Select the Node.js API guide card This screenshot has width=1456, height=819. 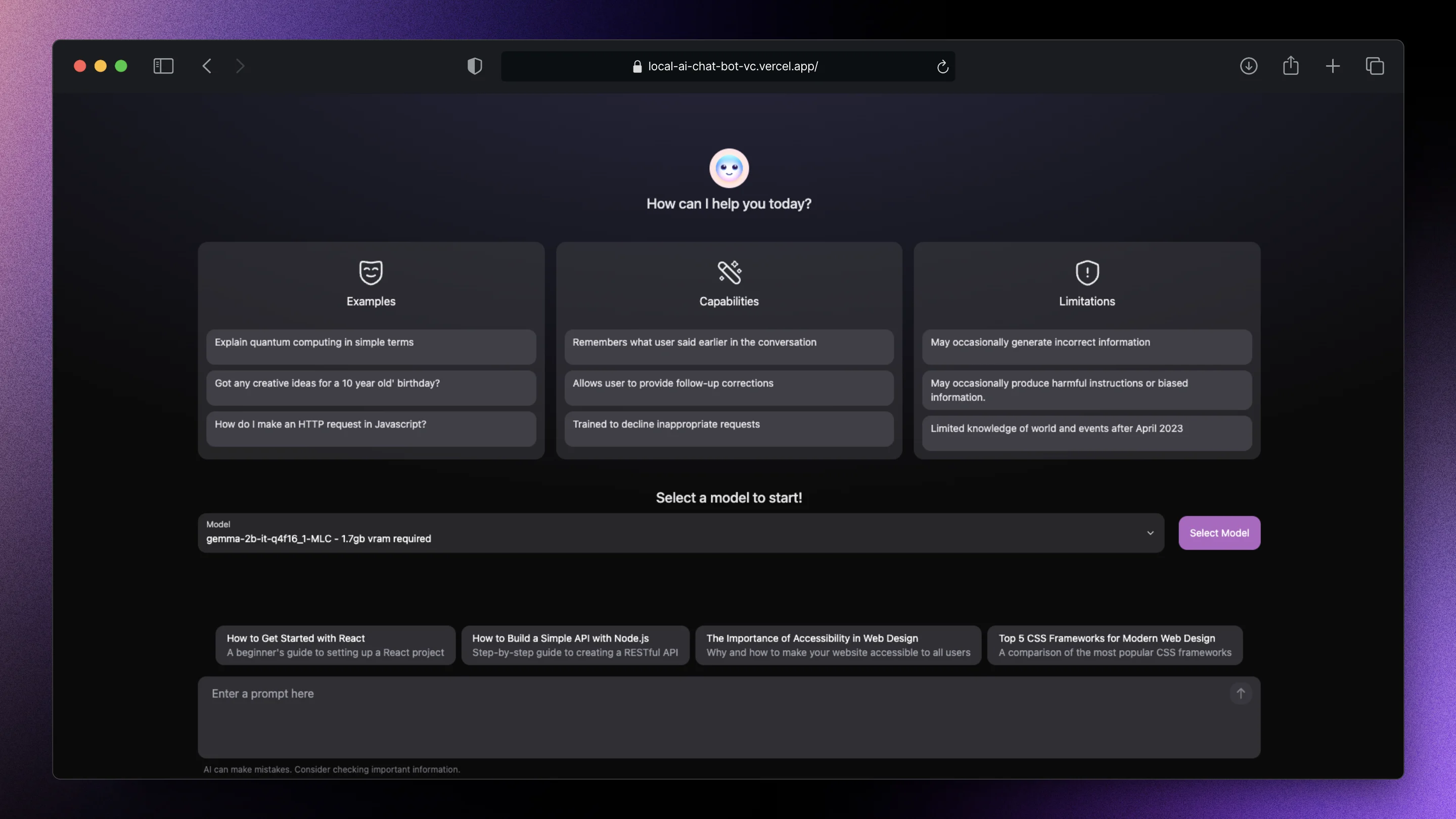point(575,645)
